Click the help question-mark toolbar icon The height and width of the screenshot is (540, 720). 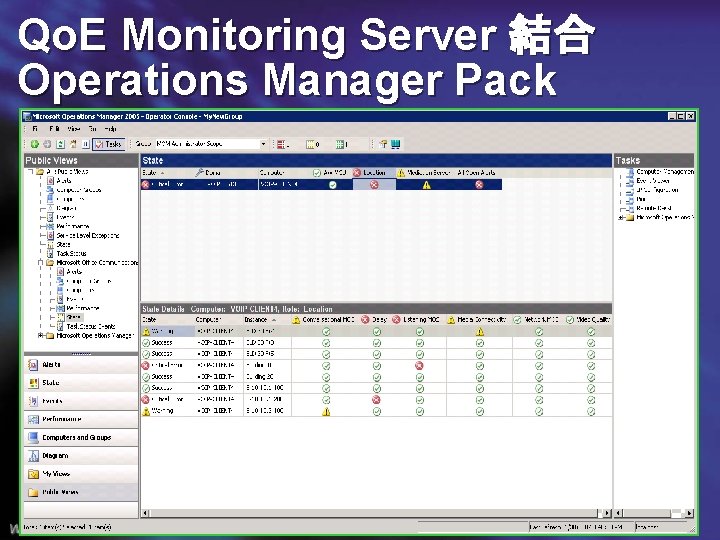(x=383, y=144)
